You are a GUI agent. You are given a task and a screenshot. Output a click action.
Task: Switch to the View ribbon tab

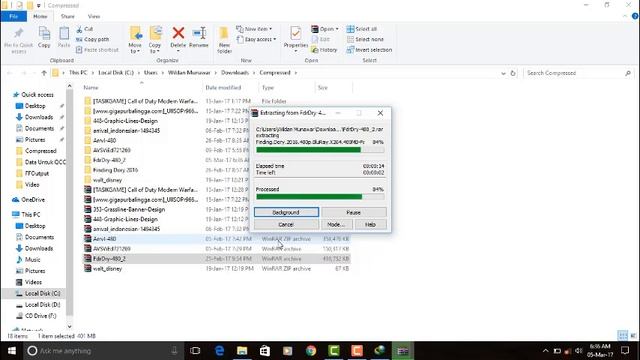point(94,16)
